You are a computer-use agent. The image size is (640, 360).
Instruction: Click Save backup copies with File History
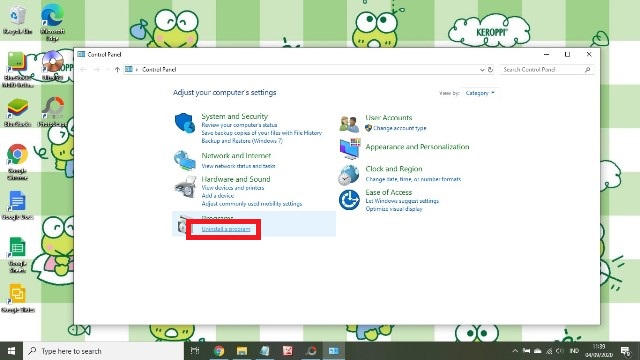261,133
